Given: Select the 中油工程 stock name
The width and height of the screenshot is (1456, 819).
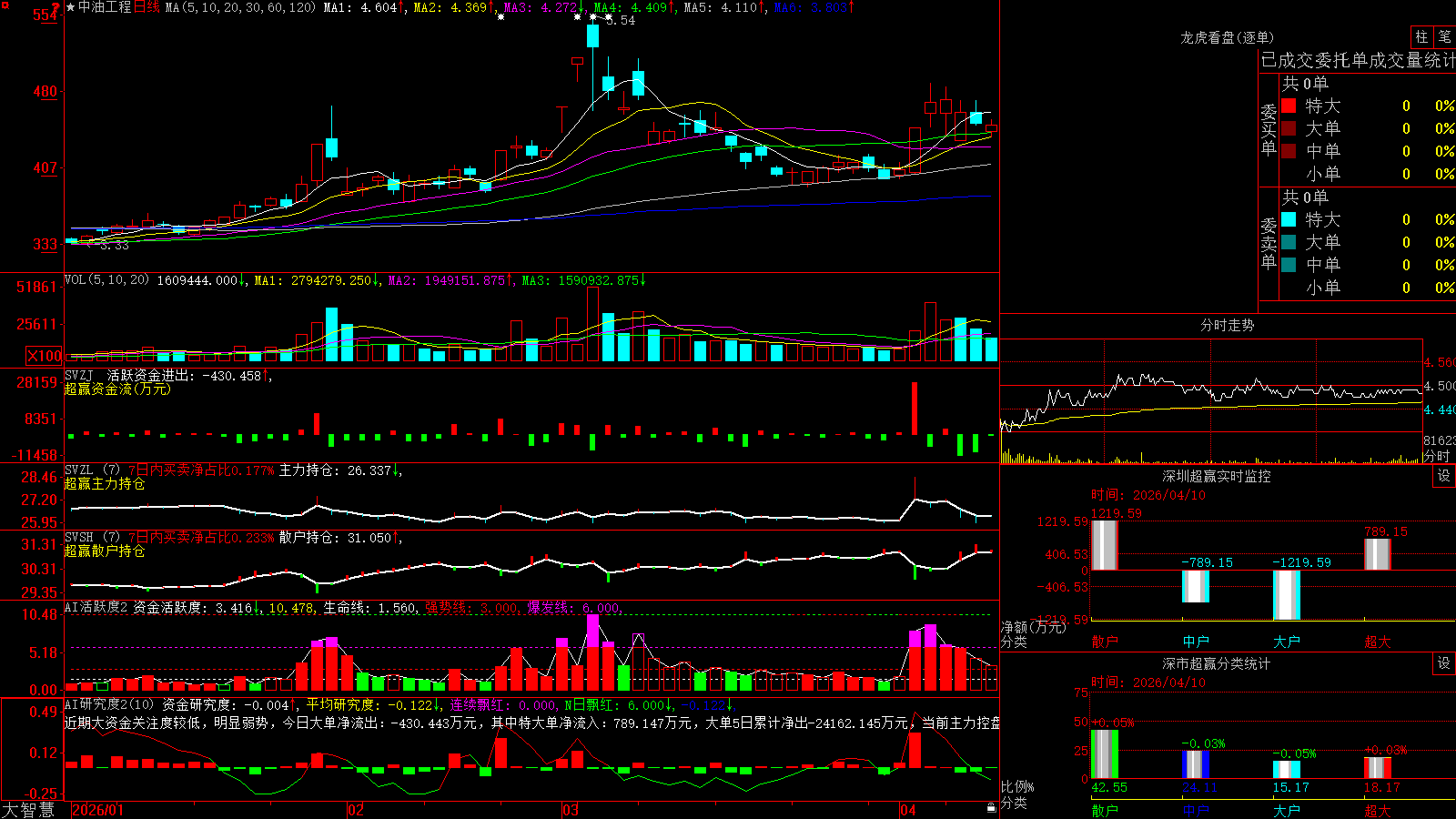Looking at the screenshot, I should coord(105,7).
